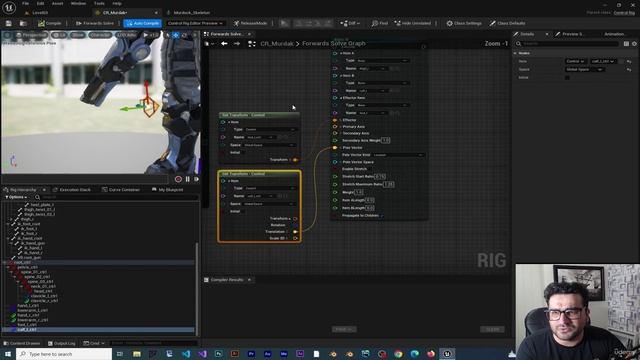
Task: Open the Edit menu
Action: point(40,3)
